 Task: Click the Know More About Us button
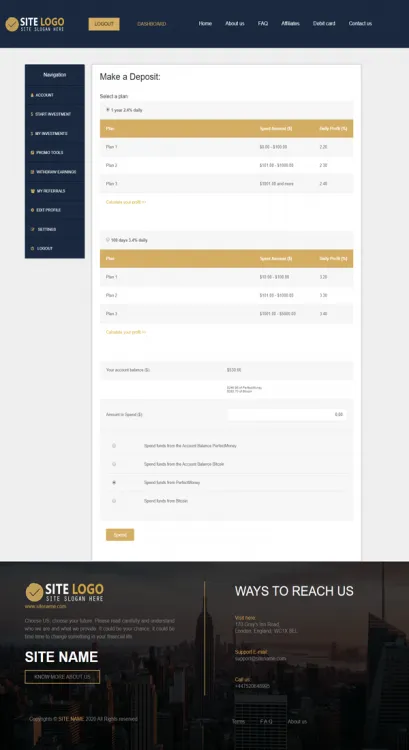coord(62,677)
